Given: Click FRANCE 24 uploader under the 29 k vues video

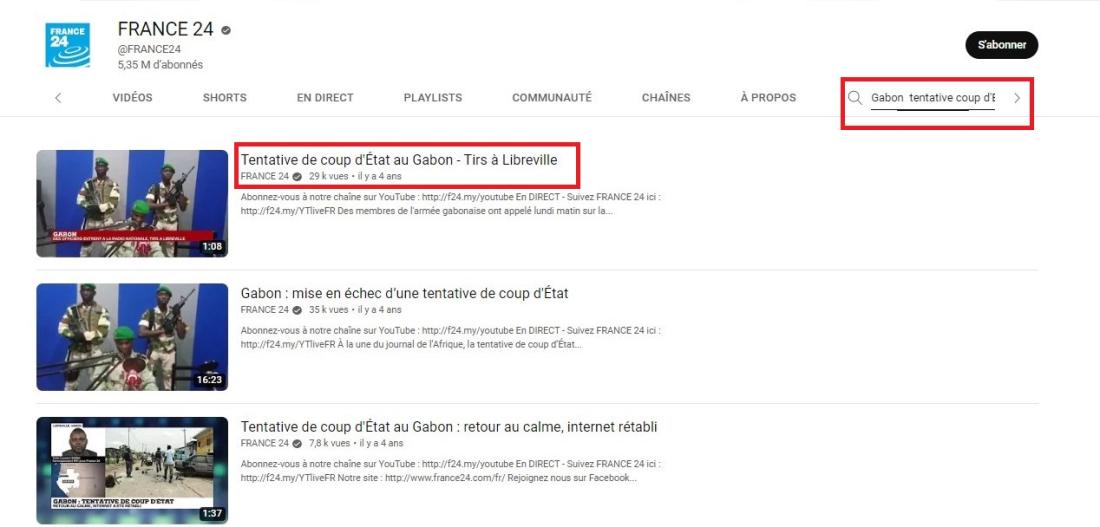Looking at the screenshot, I should click(264, 176).
